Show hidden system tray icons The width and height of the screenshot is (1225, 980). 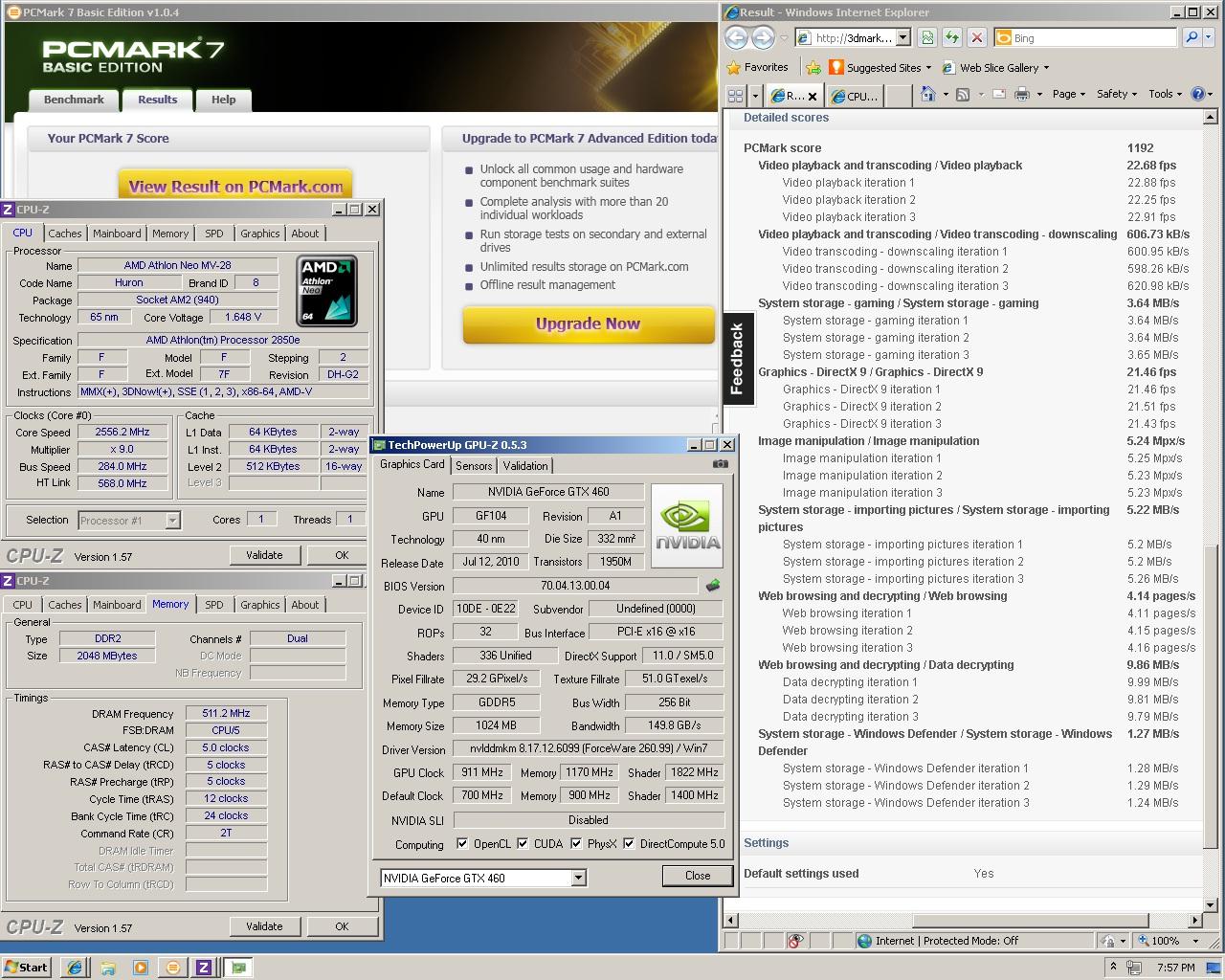tap(1113, 967)
